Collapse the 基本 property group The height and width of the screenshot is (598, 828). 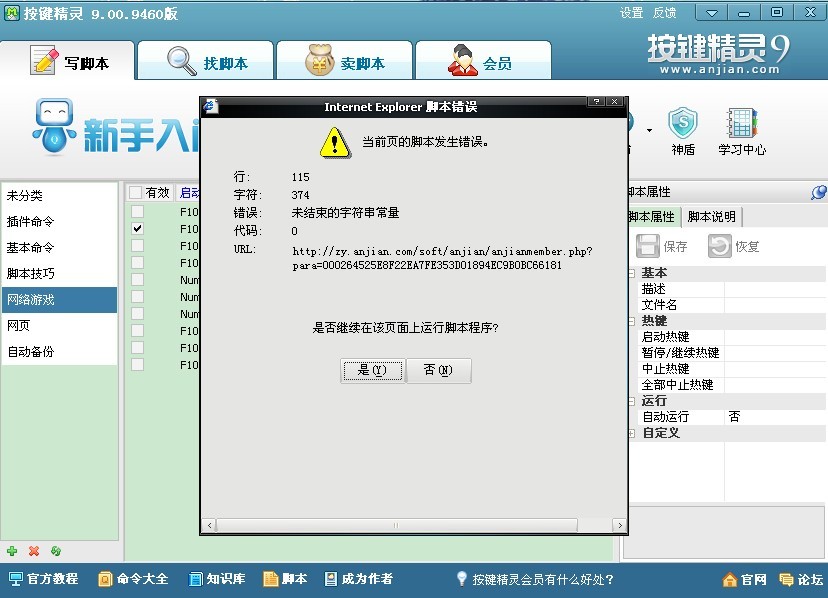pyautogui.click(x=632, y=273)
